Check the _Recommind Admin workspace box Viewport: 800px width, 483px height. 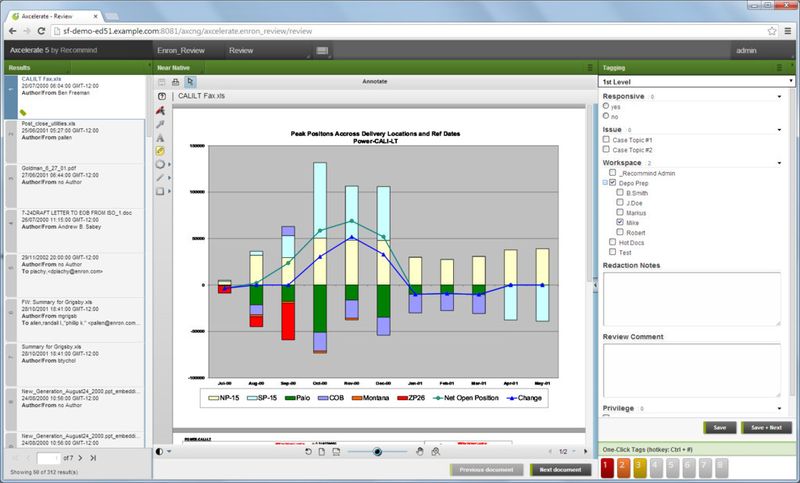click(613, 172)
